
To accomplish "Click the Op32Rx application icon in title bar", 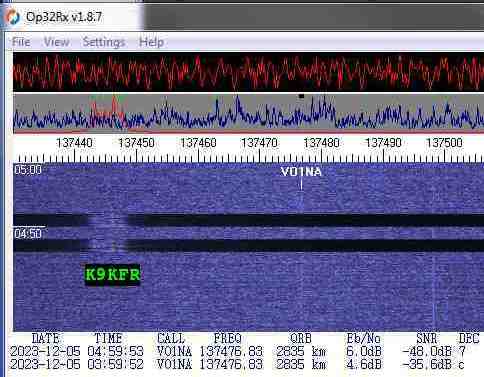I will click(13, 17).
